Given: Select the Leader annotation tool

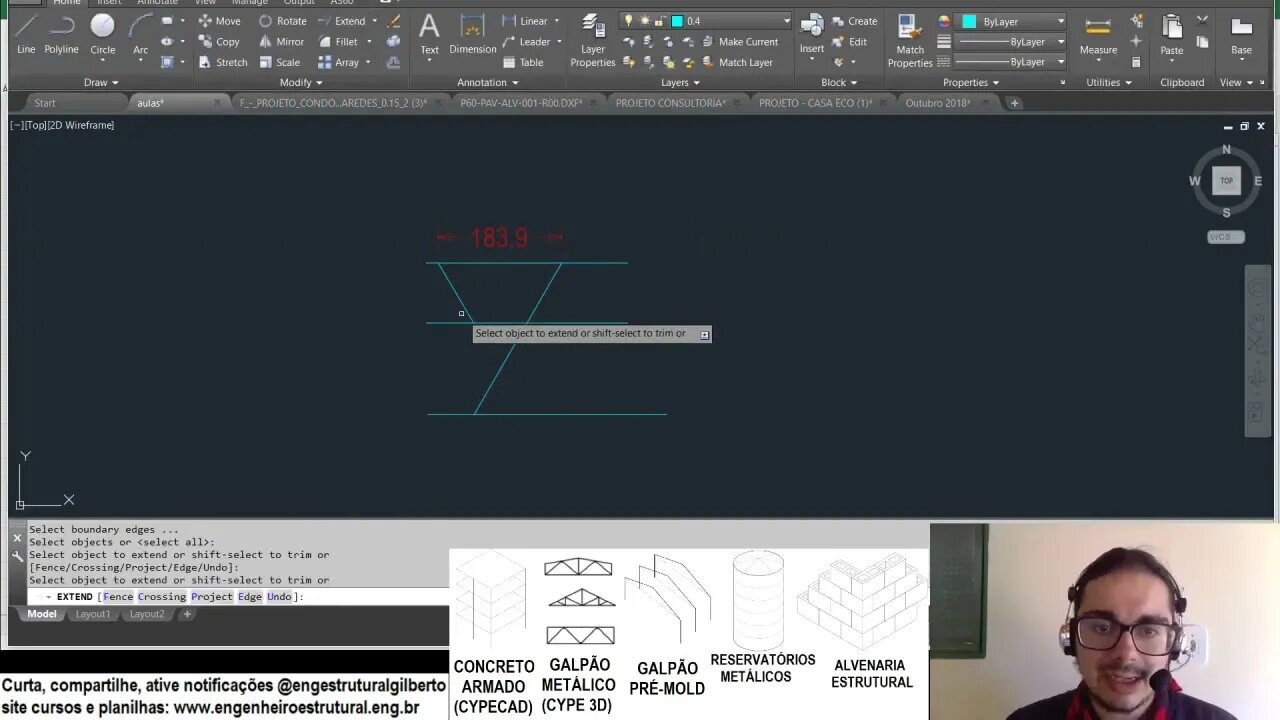Looking at the screenshot, I should tap(525, 42).
